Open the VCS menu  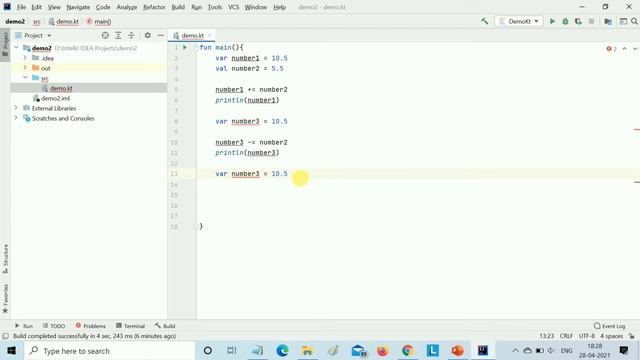coord(233,7)
